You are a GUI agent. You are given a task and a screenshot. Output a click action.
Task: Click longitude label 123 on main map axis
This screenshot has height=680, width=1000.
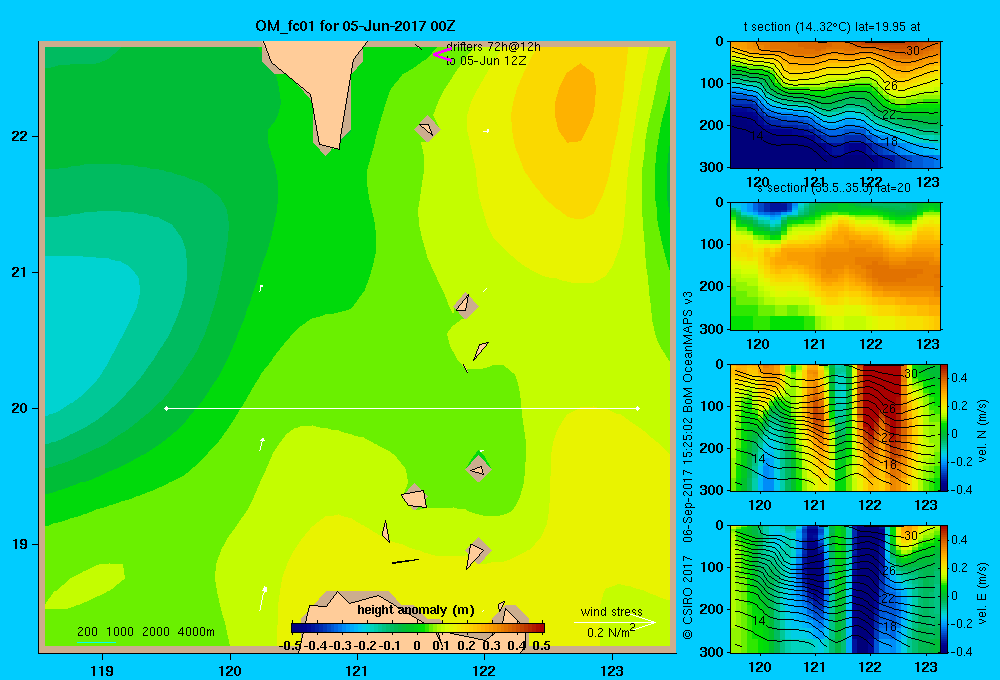[612, 670]
